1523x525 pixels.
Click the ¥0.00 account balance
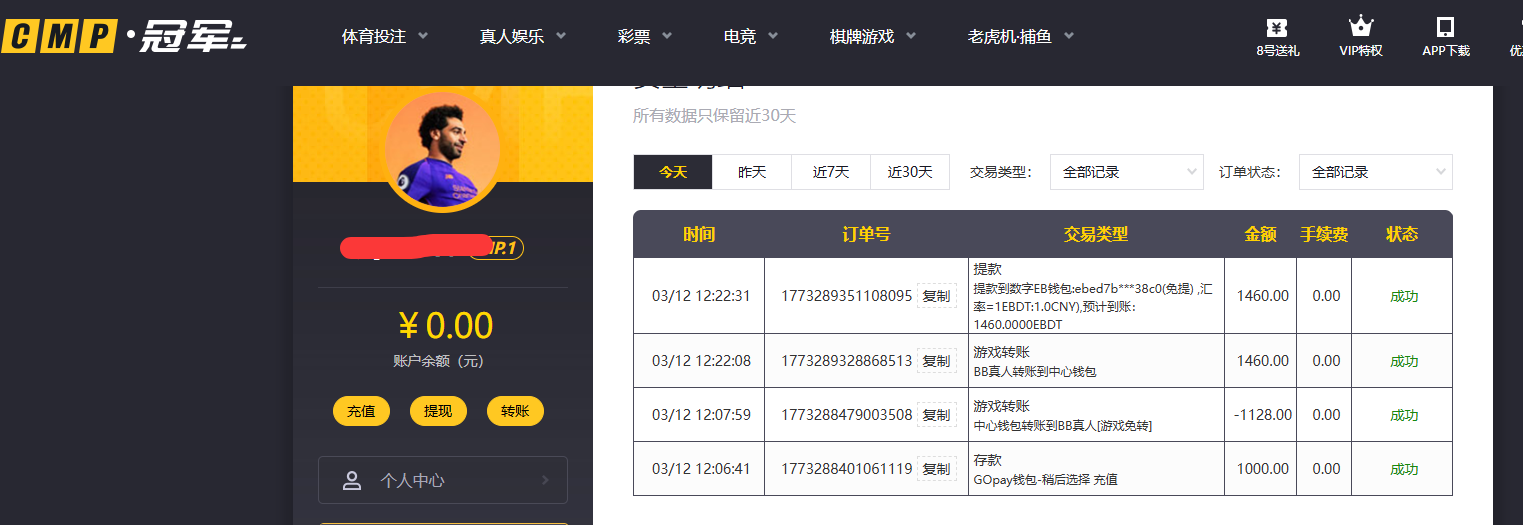point(445,326)
